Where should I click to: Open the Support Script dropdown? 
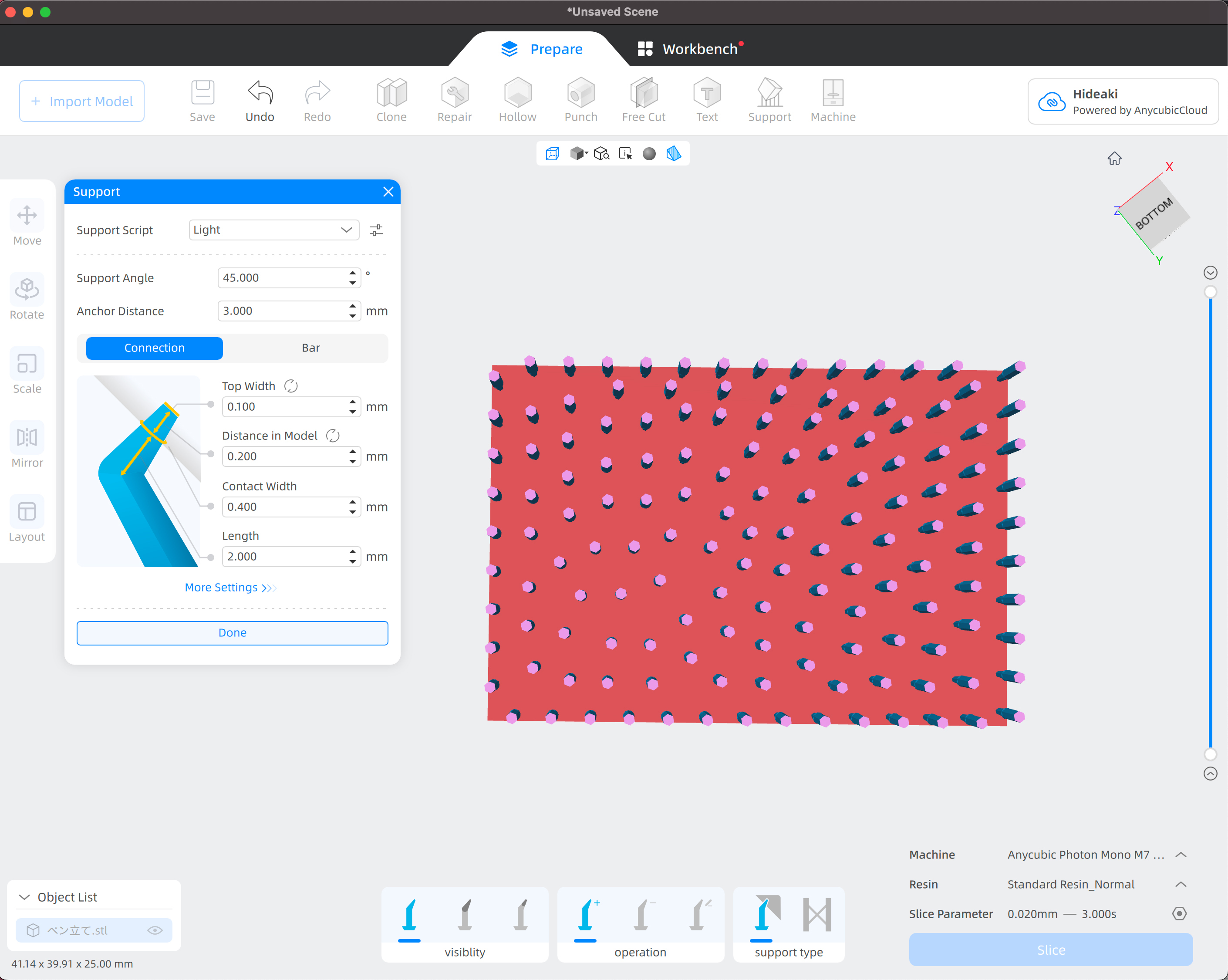coord(273,230)
